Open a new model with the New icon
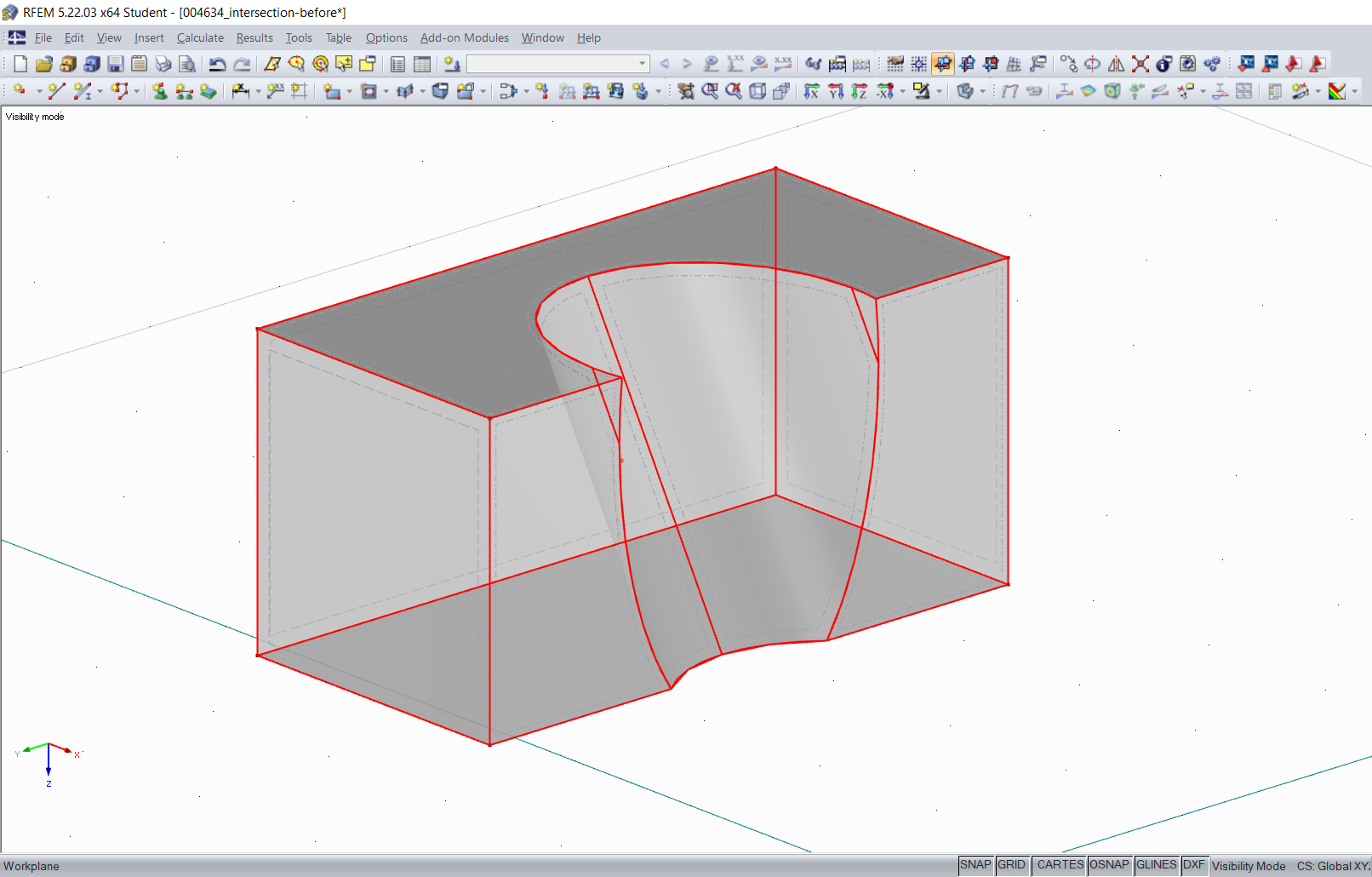This screenshot has width=1372, height=877. click(x=20, y=64)
